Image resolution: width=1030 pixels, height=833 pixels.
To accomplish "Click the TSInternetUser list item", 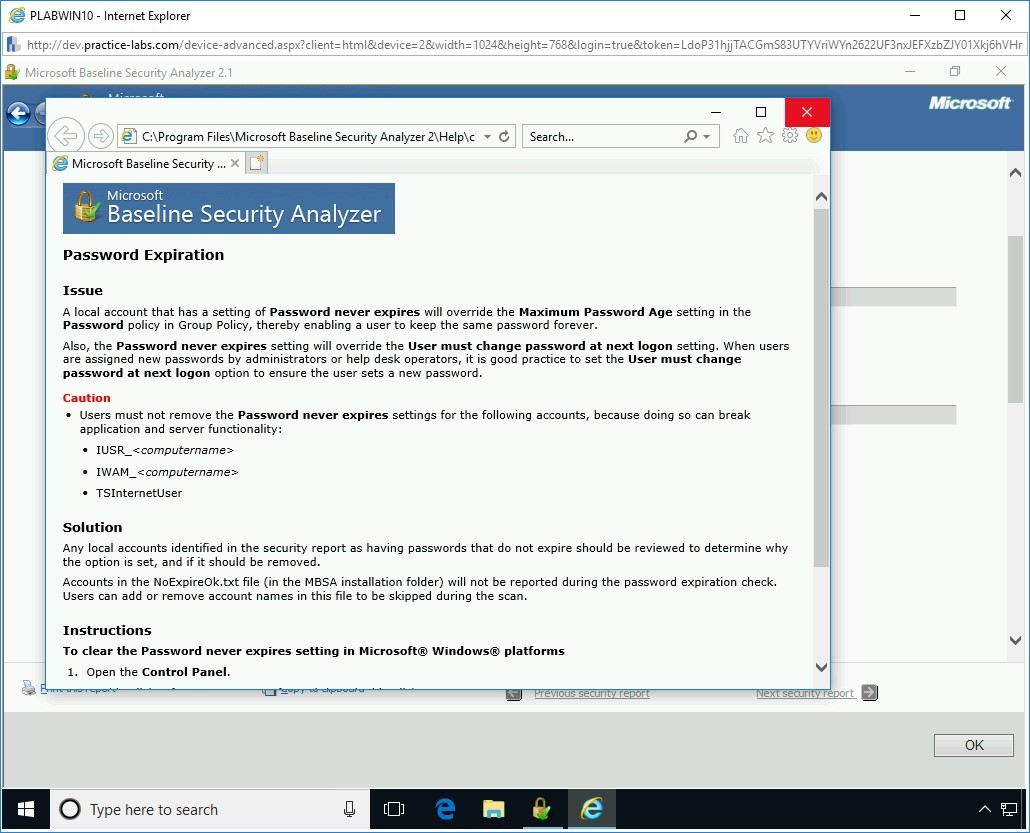I will 139,493.
